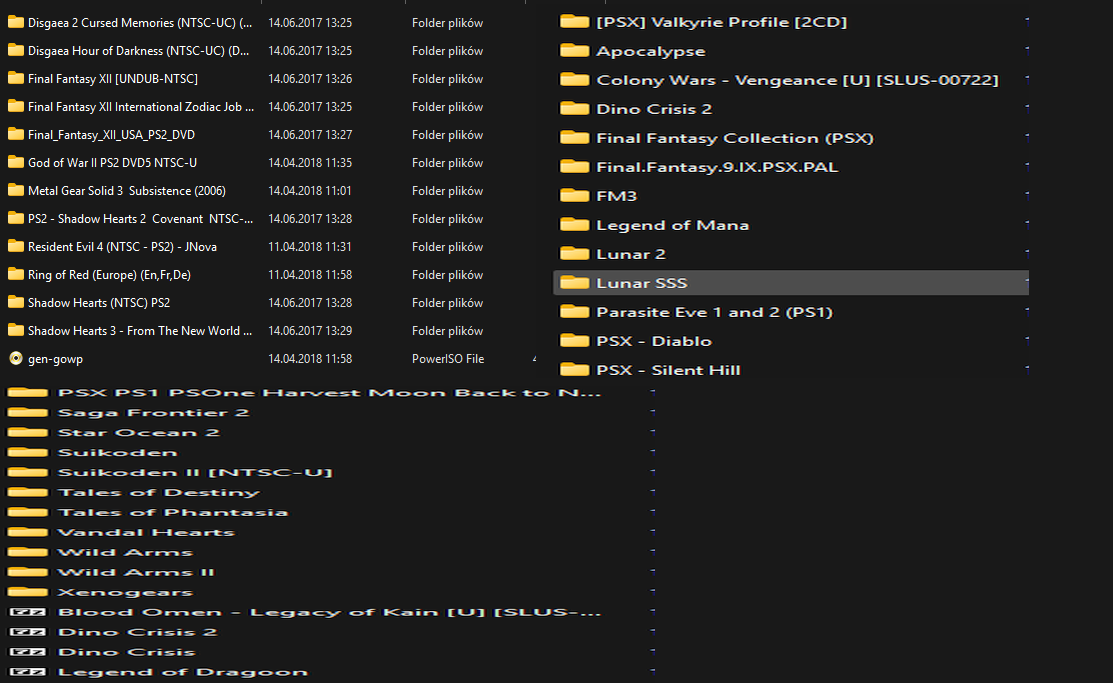The height and width of the screenshot is (683, 1113).
Task: Select the PSX - Diablo folder icon
Action: 574,341
